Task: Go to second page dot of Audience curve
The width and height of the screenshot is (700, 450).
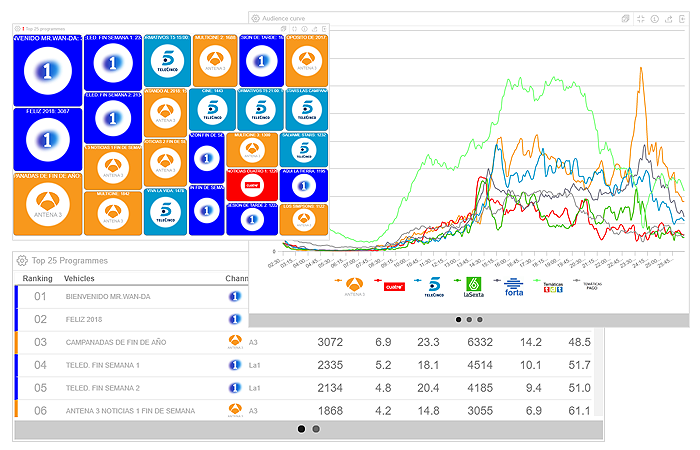Action: 469,320
